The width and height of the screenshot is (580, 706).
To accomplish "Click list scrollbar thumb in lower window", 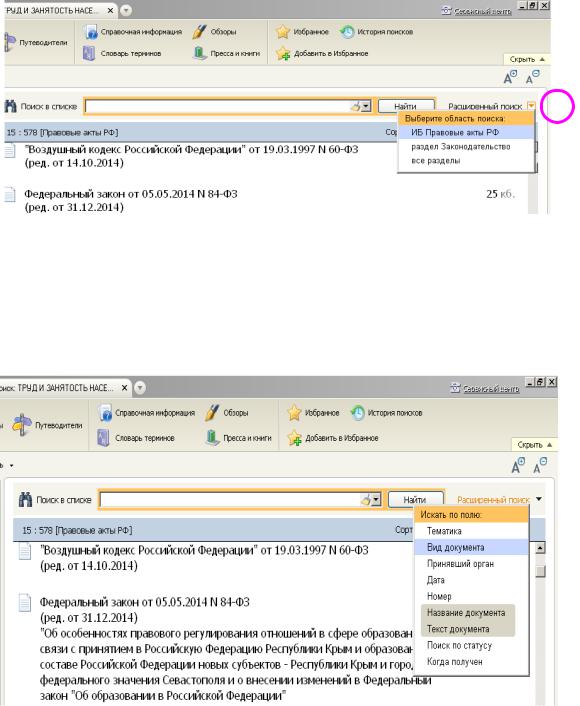I will [x=540, y=570].
